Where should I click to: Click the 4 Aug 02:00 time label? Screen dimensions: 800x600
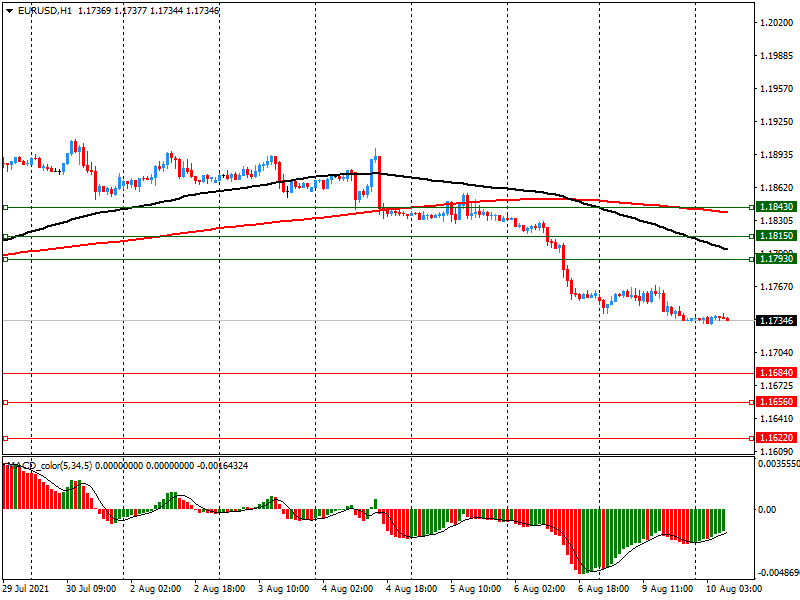coord(347,589)
